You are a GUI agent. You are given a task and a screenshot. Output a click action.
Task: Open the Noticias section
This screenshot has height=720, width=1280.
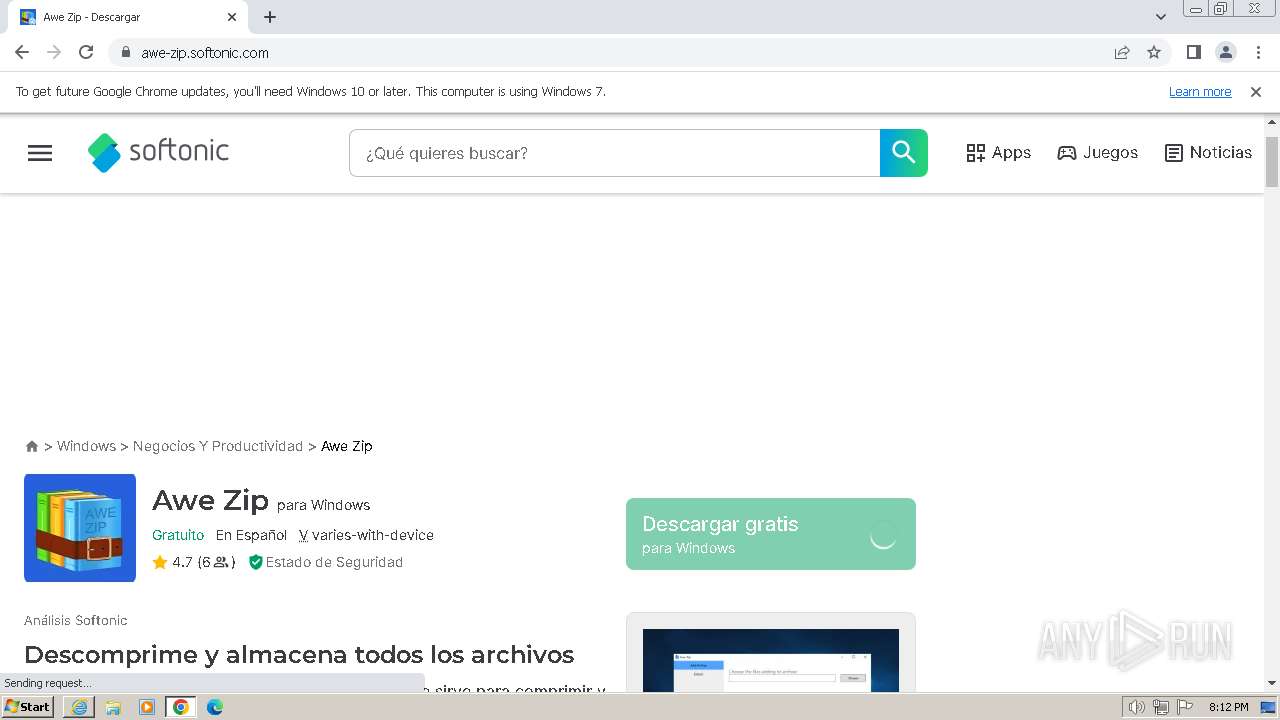(x=1209, y=153)
